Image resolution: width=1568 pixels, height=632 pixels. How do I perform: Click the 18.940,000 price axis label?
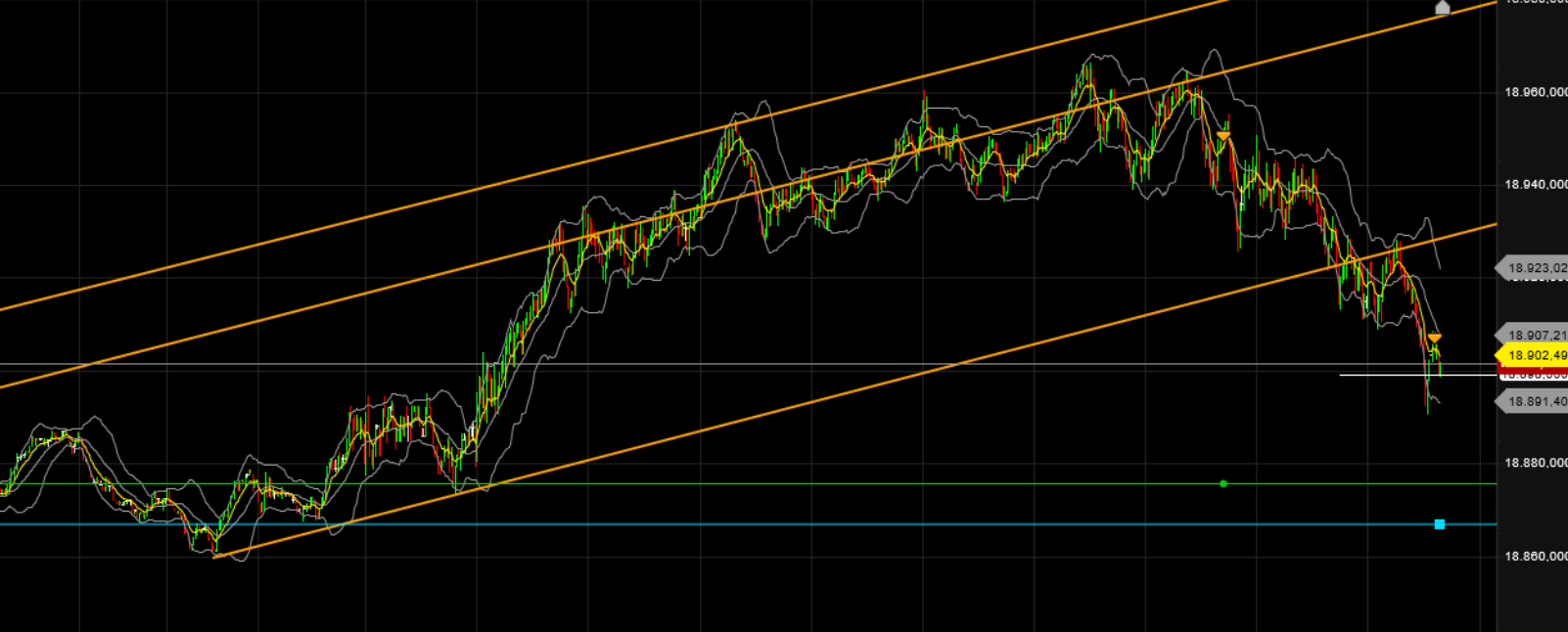[x=1536, y=184]
